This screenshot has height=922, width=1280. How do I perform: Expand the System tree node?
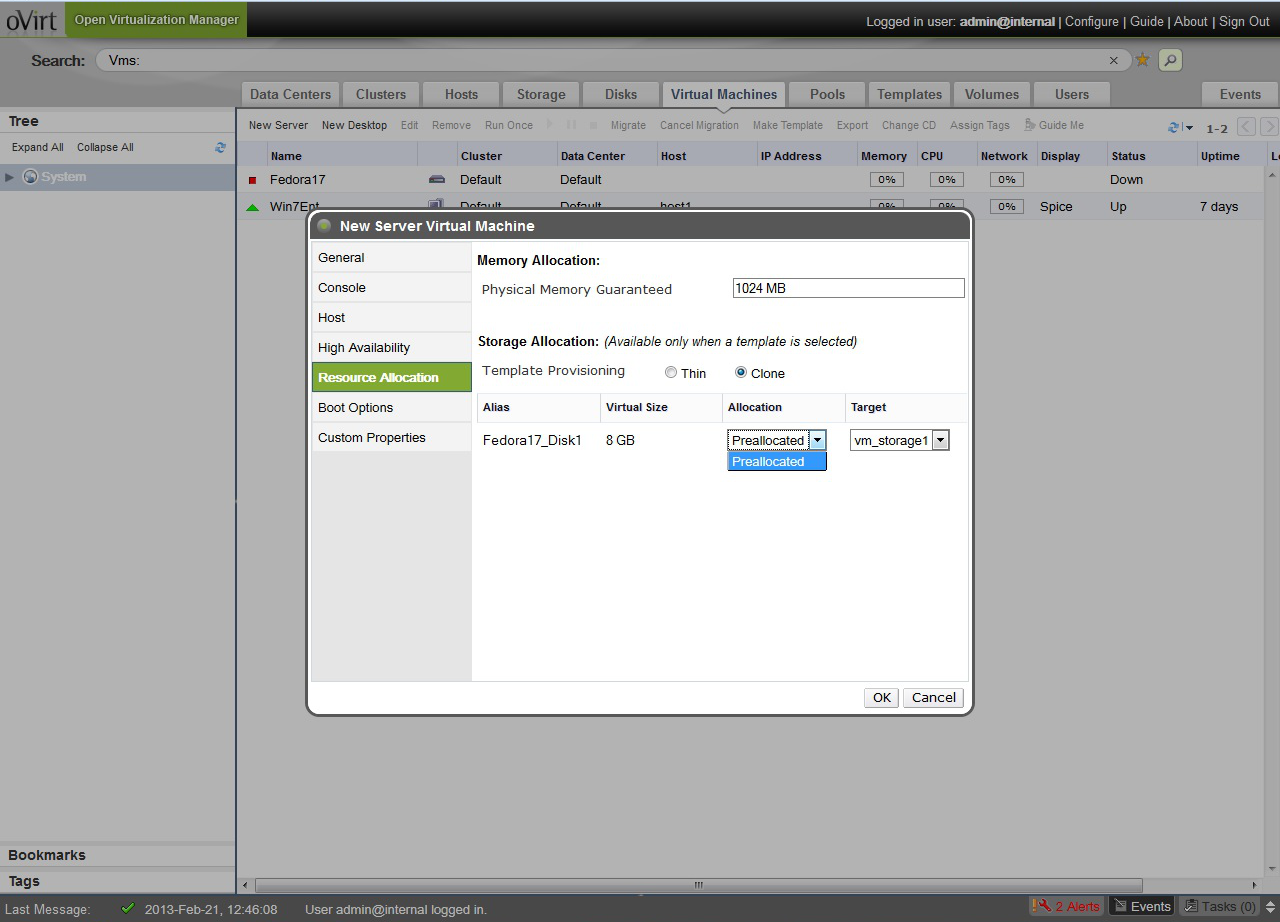(x=10, y=177)
